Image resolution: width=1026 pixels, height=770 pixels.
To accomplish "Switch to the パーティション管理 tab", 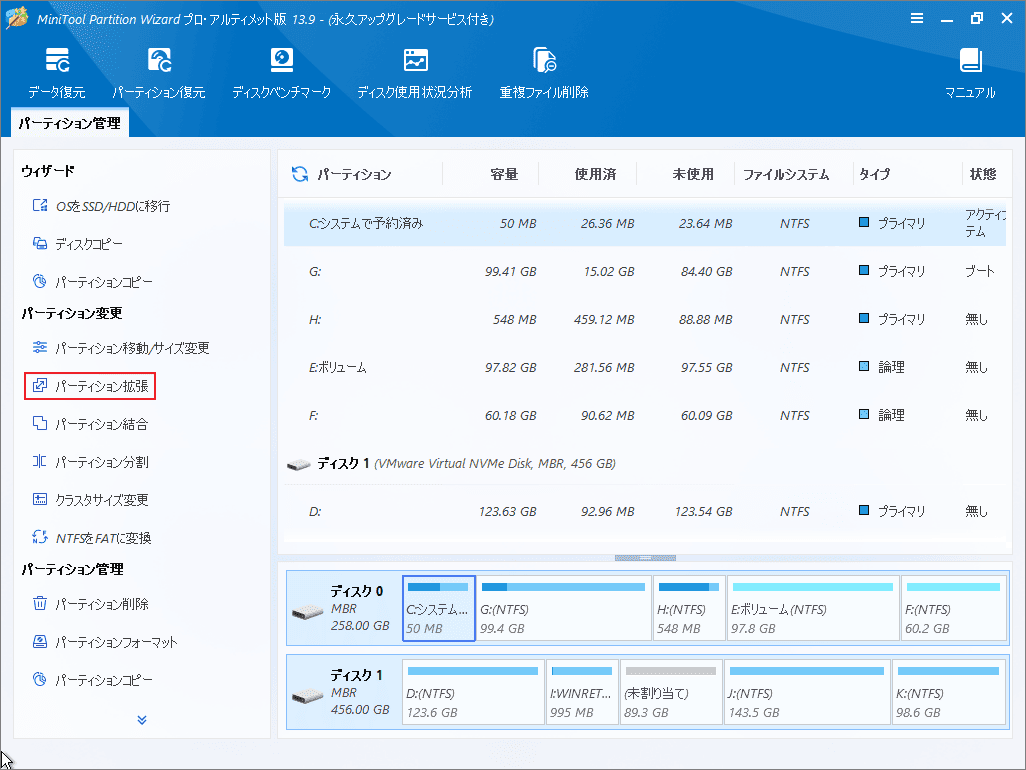I will tap(70, 123).
